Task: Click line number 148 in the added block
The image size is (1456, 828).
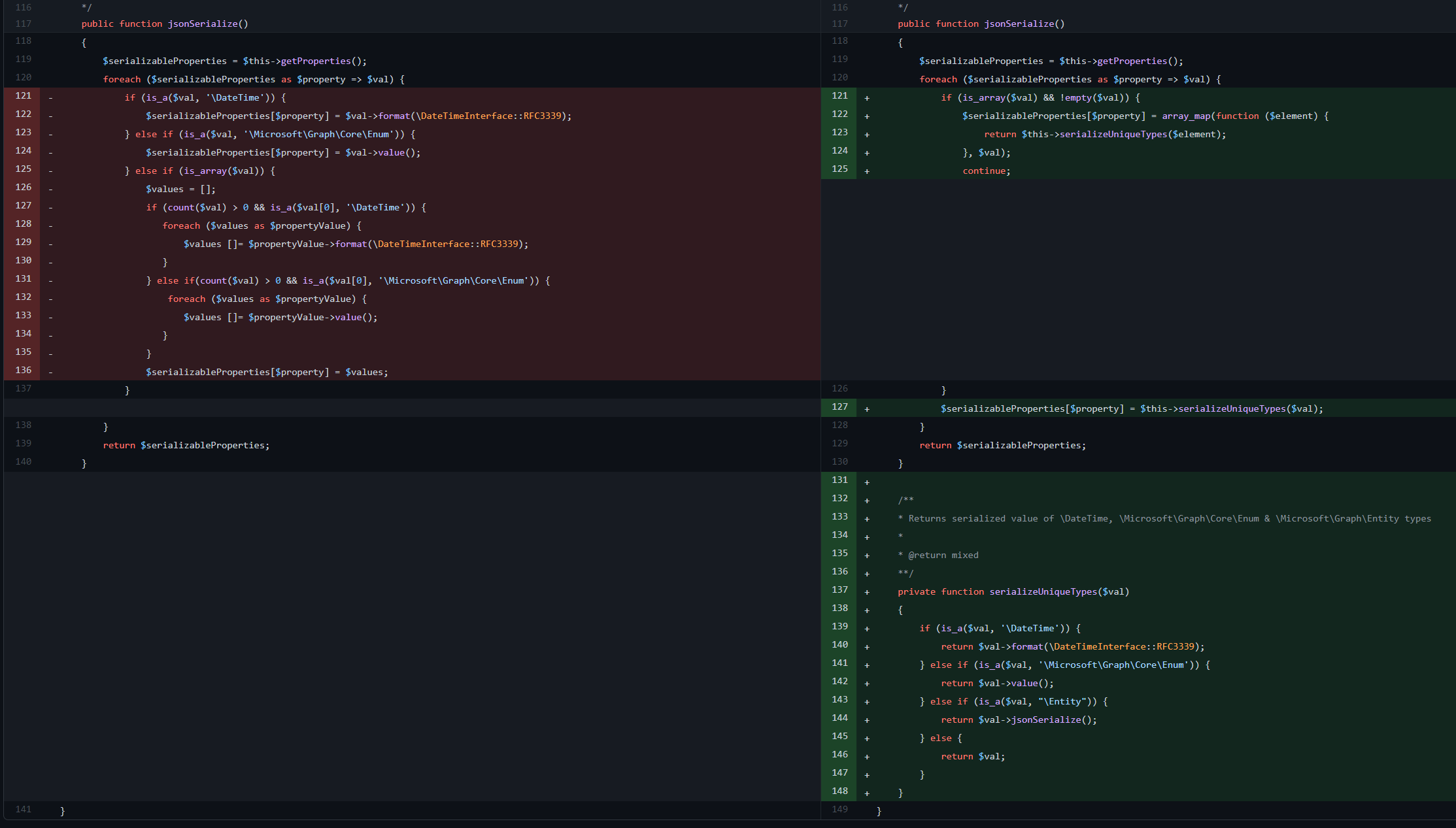Action: (x=839, y=791)
